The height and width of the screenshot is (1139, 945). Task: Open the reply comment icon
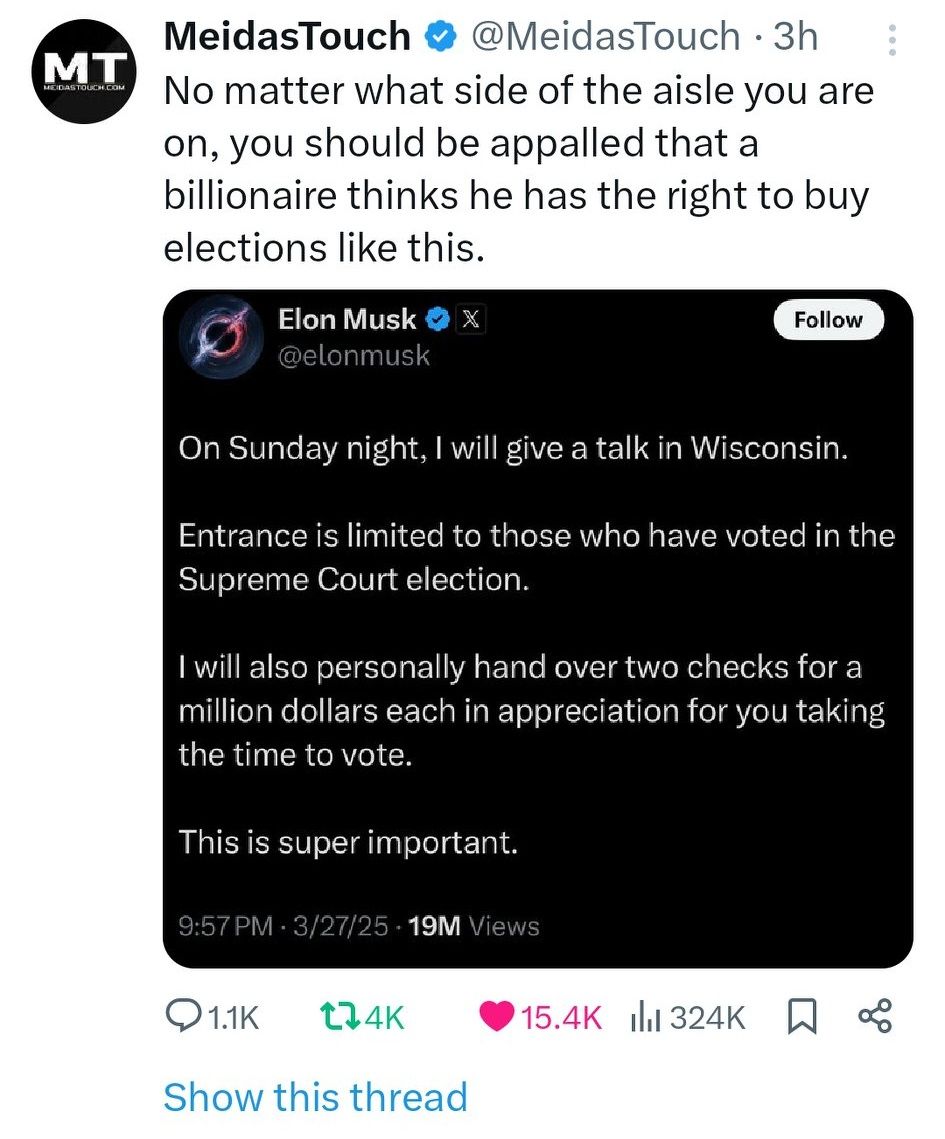(x=184, y=1017)
